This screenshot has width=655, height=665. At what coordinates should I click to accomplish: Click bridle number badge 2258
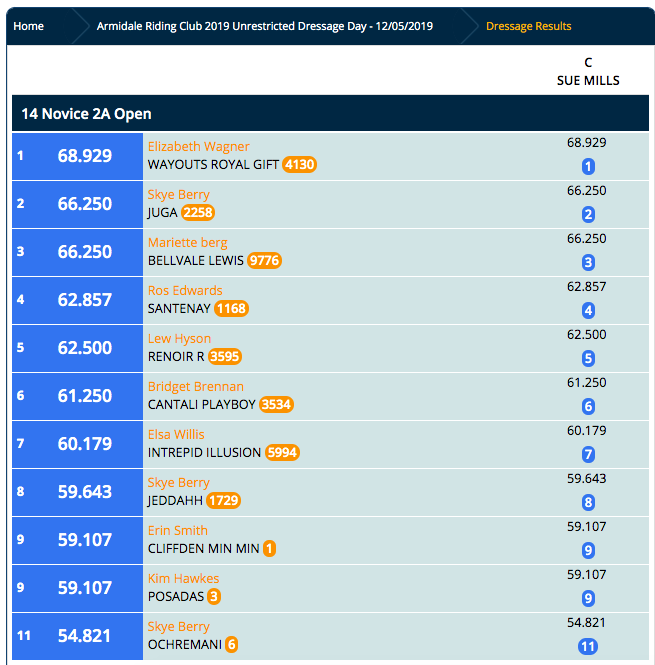point(198,212)
